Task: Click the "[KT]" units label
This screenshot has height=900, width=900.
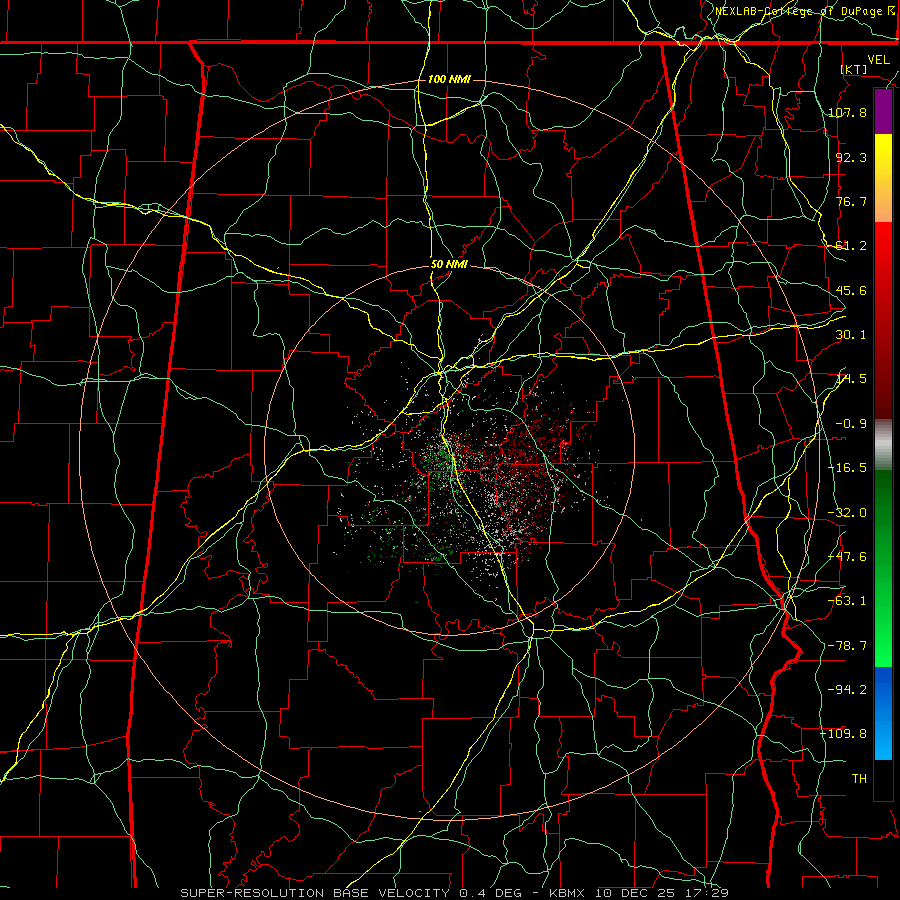Action: pos(854,69)
